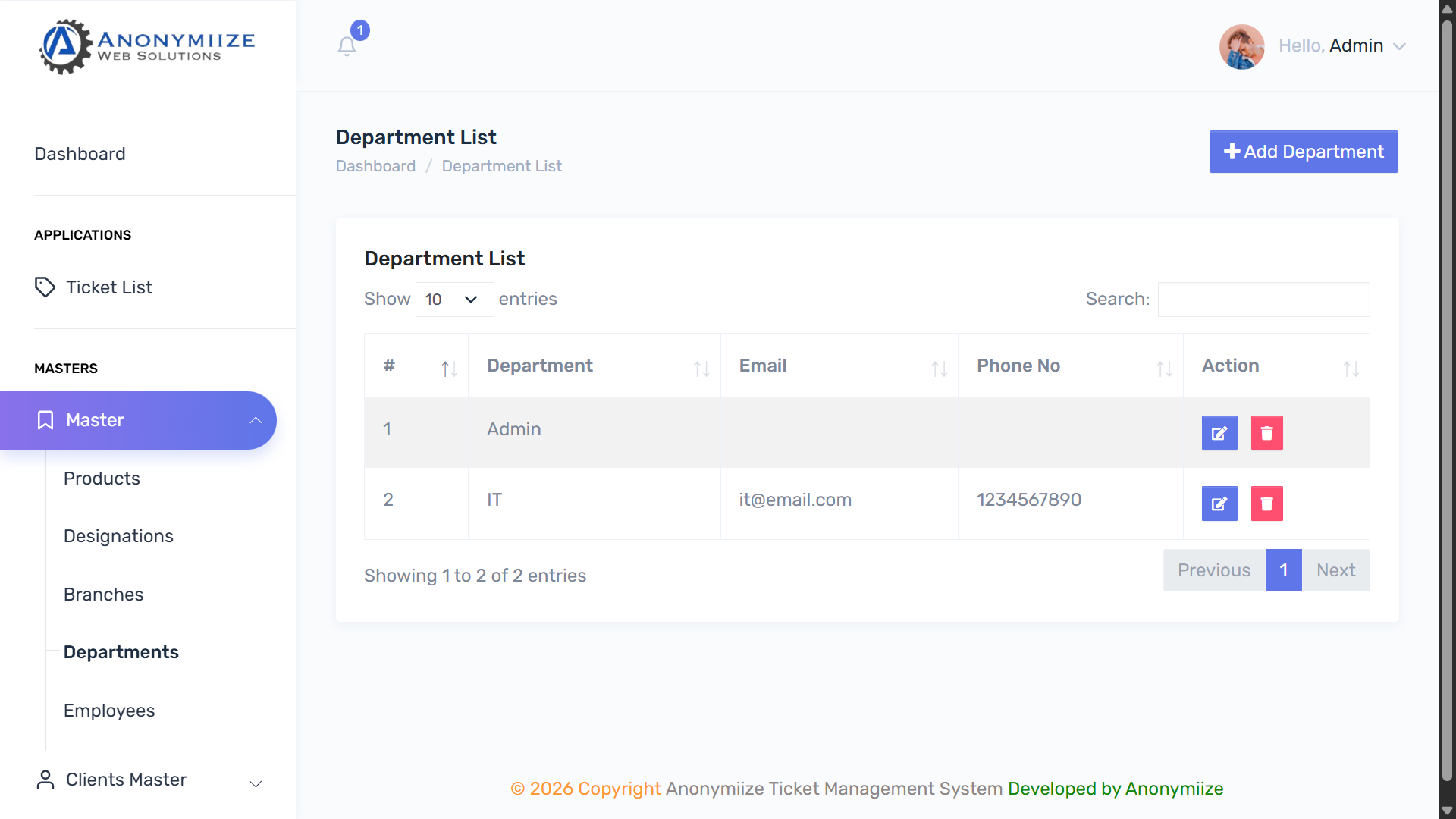Focus the Search input field

[x=1263, y=300]
